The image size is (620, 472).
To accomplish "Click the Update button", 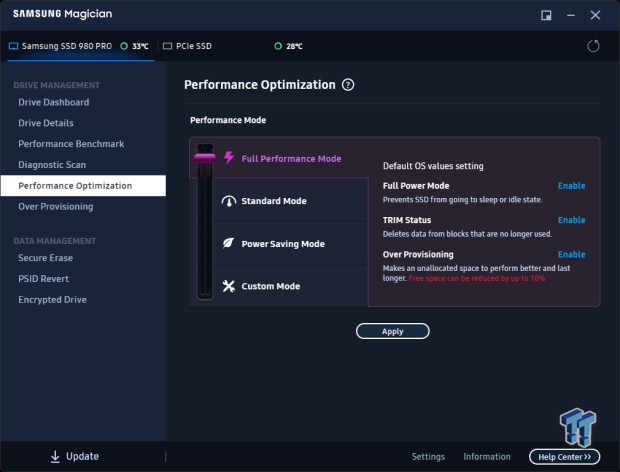I will (x=75, y=457).
